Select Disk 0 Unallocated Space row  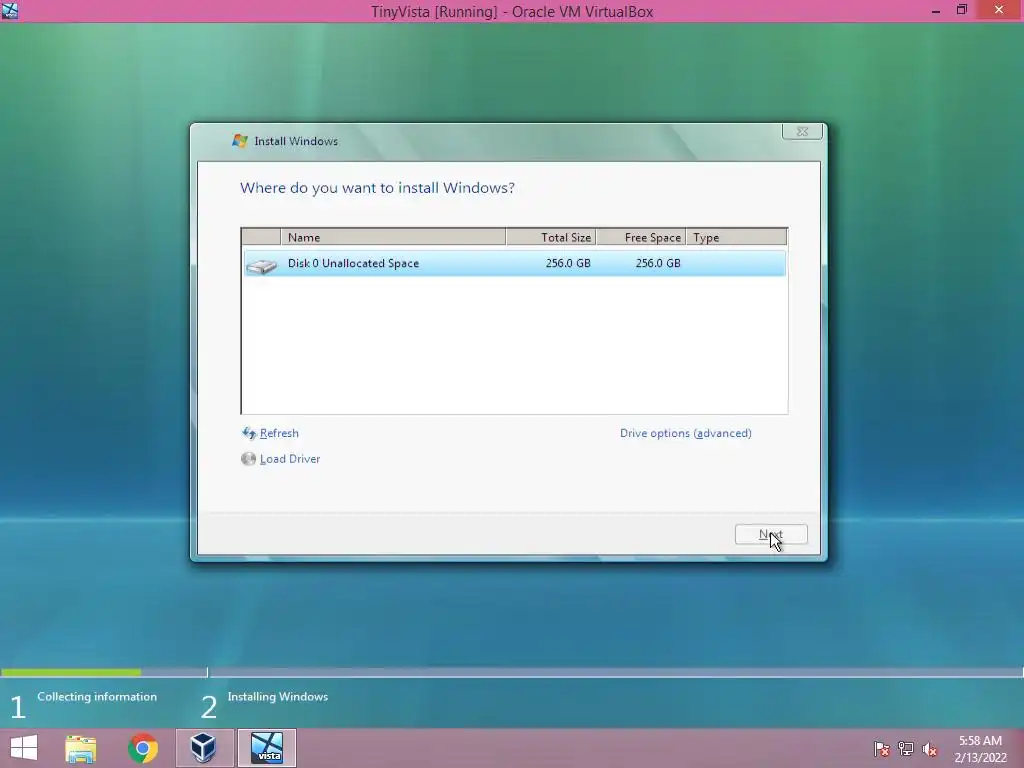515,263
